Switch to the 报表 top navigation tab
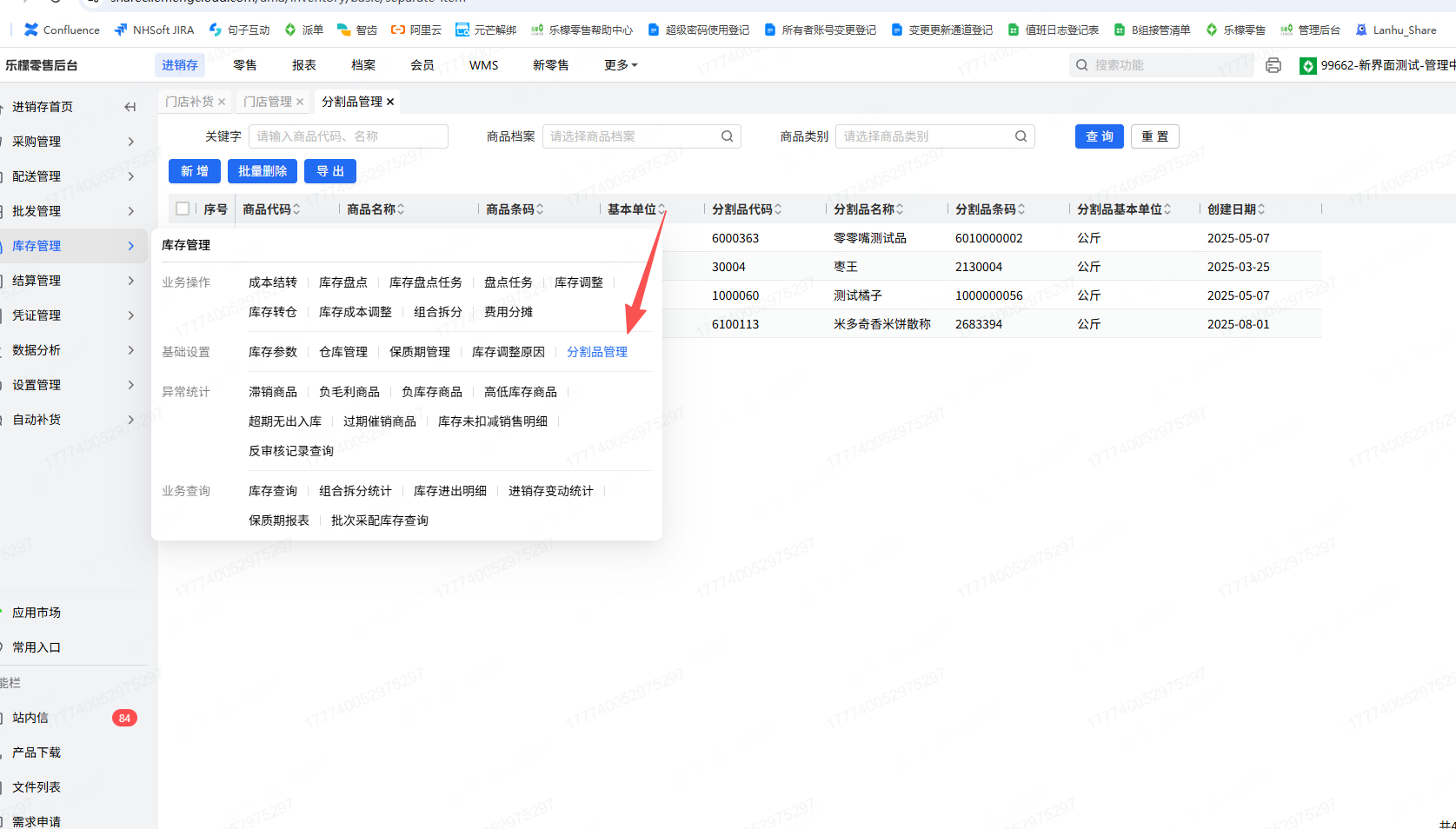 click(304, 65)
